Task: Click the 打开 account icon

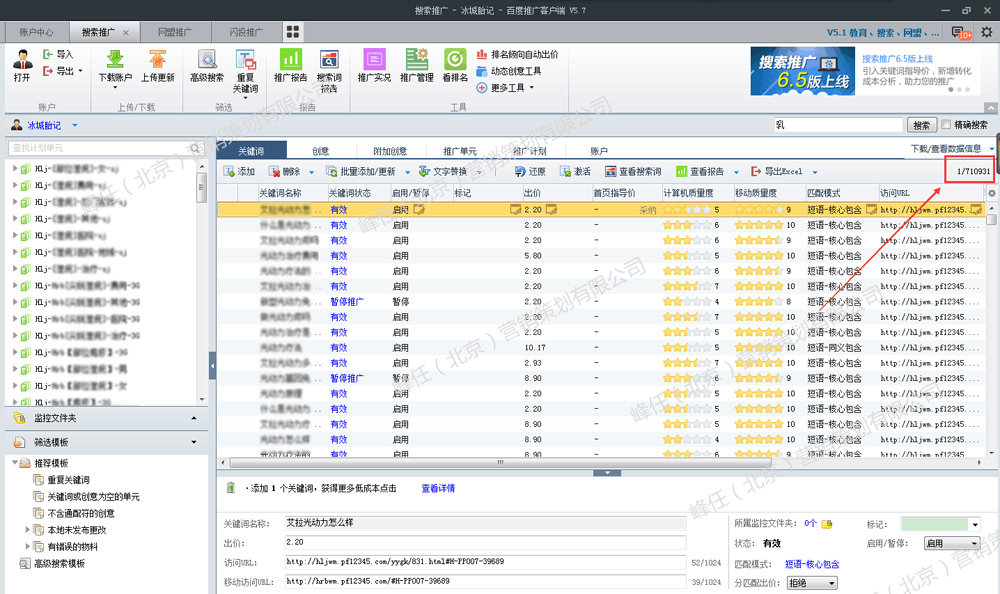Action: point(22,59)
